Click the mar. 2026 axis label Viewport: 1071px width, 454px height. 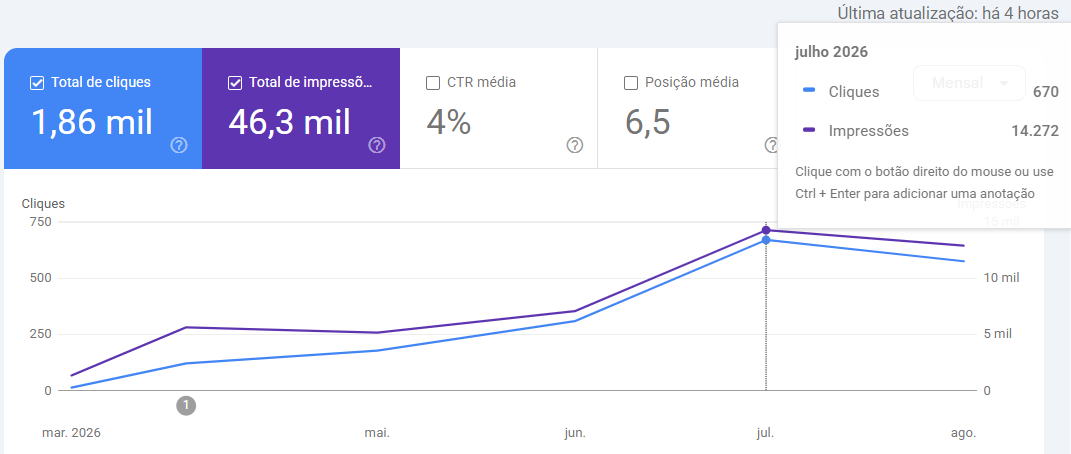(x=71, y=433)
